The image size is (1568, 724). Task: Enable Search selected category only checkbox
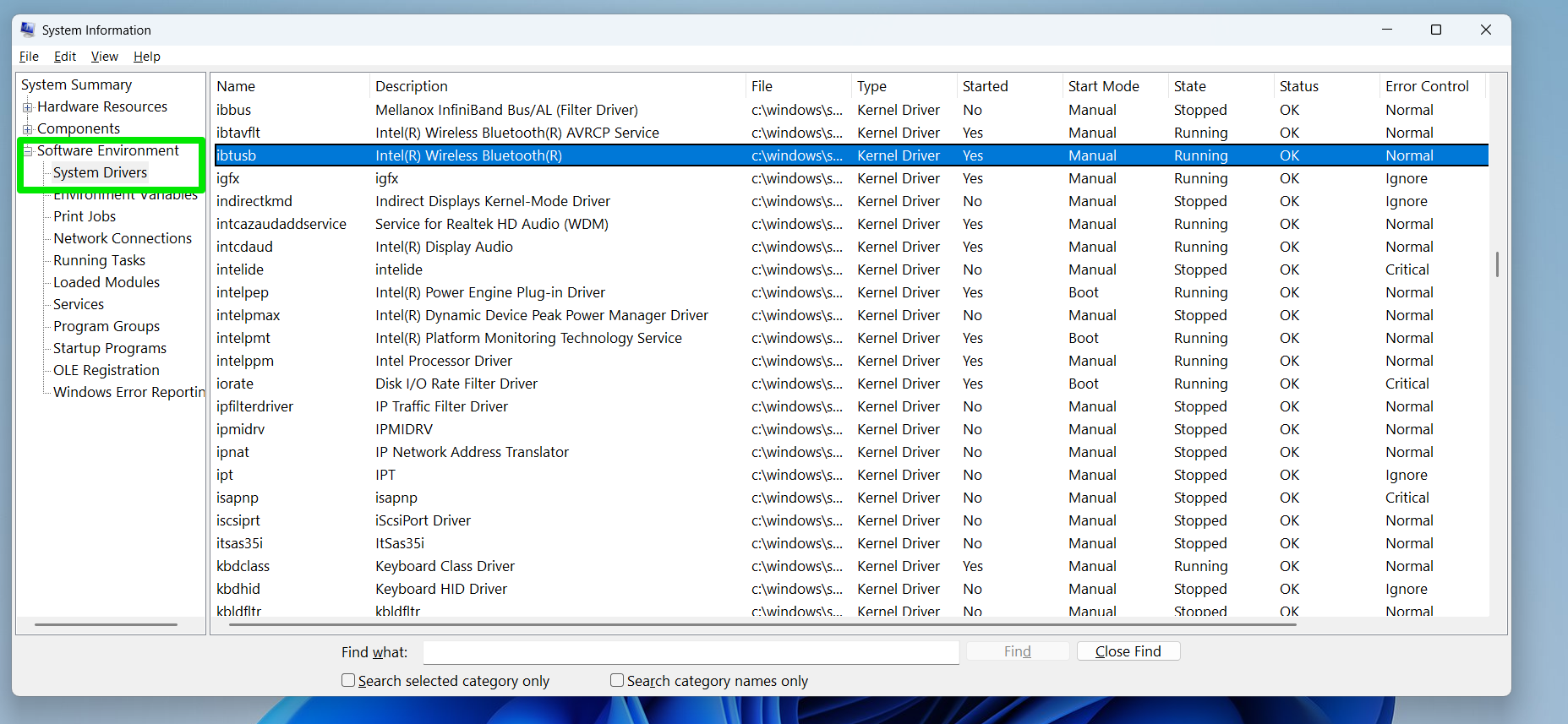tap(348, 680)
